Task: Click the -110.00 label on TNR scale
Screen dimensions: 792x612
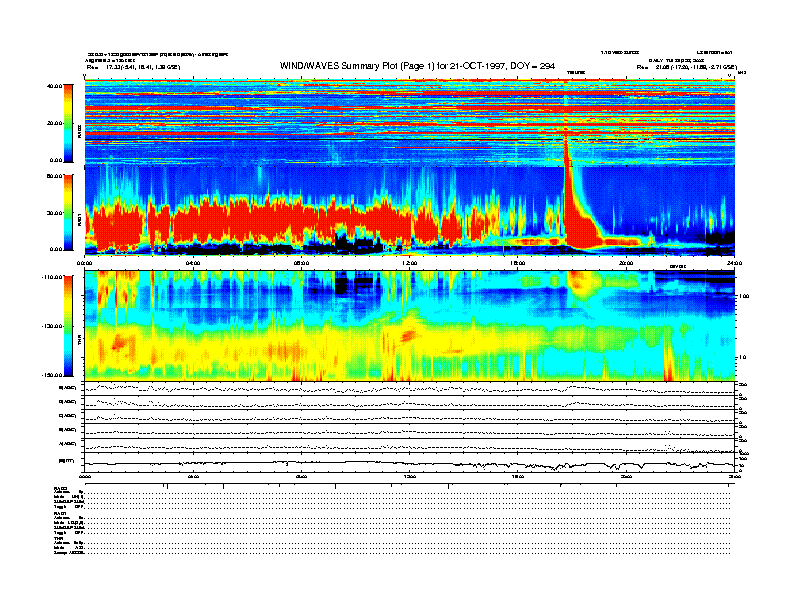Action: (x=52, y=277)
